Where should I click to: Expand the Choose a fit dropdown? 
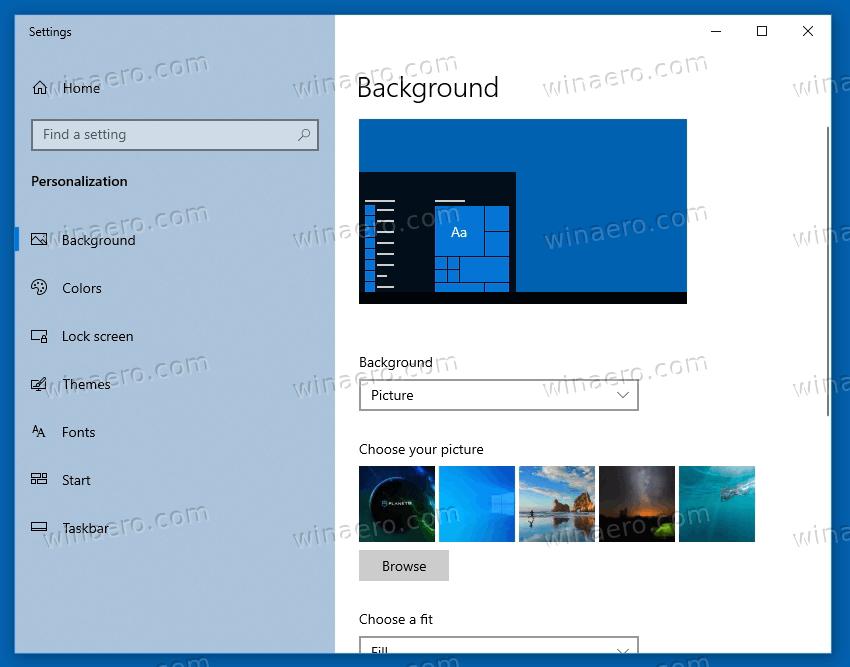(x=498, y=650)
